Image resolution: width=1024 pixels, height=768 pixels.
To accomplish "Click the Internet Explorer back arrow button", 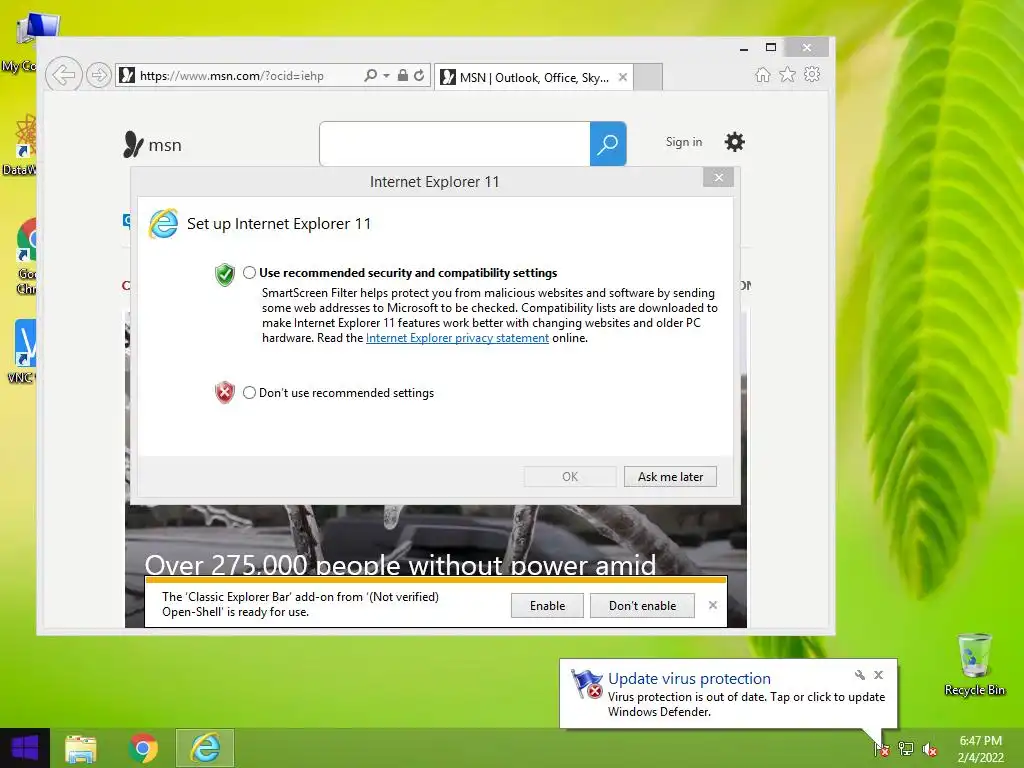I will click(63, 75).
